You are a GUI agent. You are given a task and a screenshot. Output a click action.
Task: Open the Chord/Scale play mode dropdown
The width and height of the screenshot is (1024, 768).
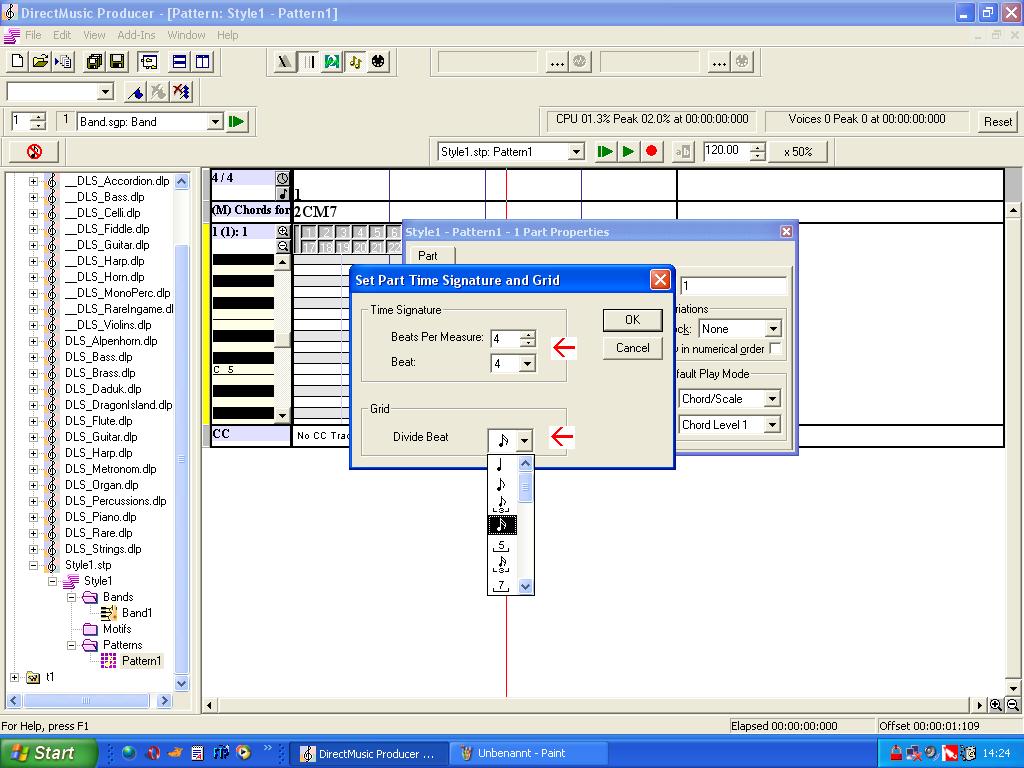pos(772,399)
